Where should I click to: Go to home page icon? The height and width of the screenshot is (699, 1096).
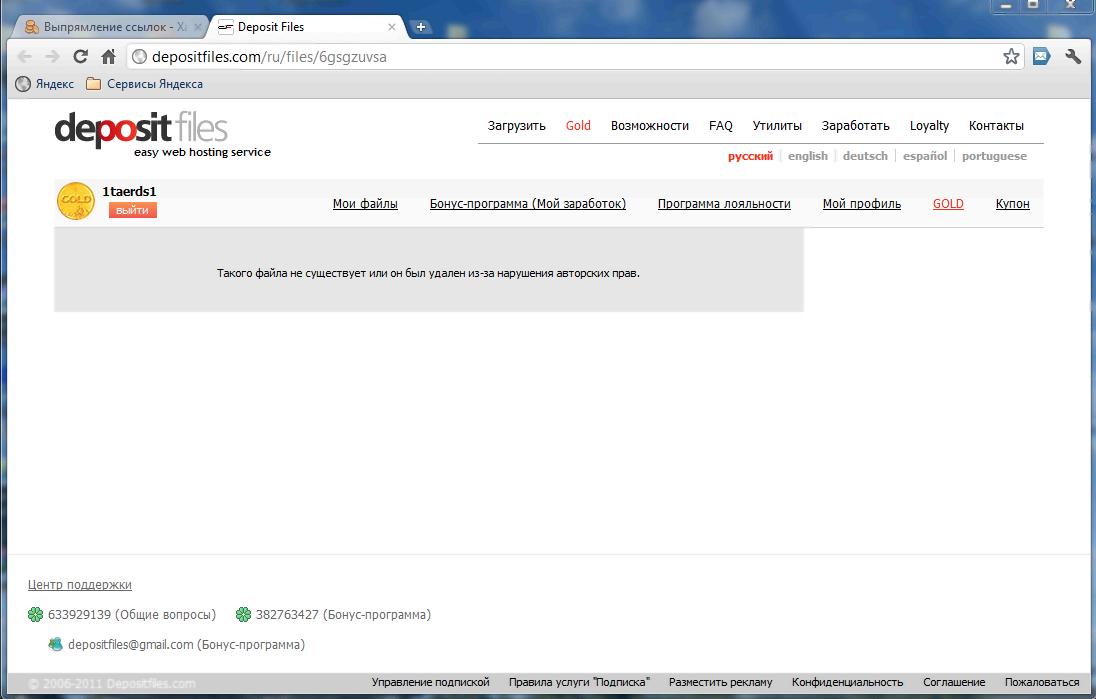108,57
